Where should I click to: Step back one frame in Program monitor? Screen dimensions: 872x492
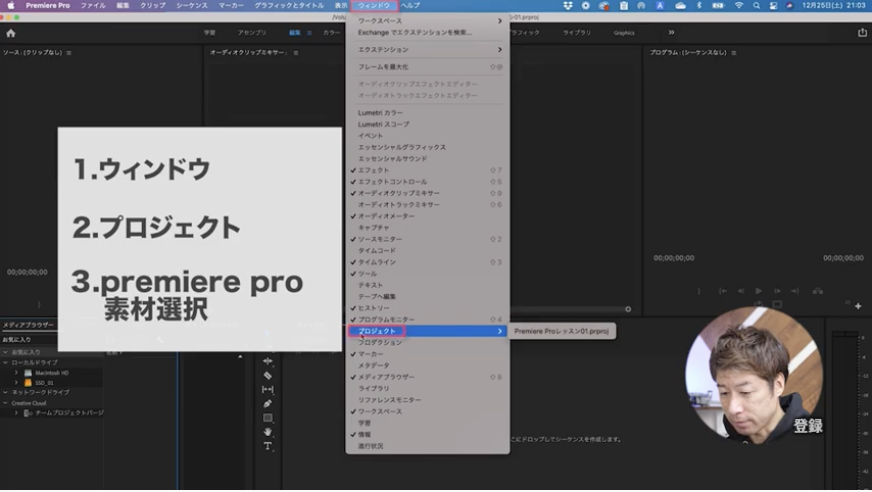[741, 291]
